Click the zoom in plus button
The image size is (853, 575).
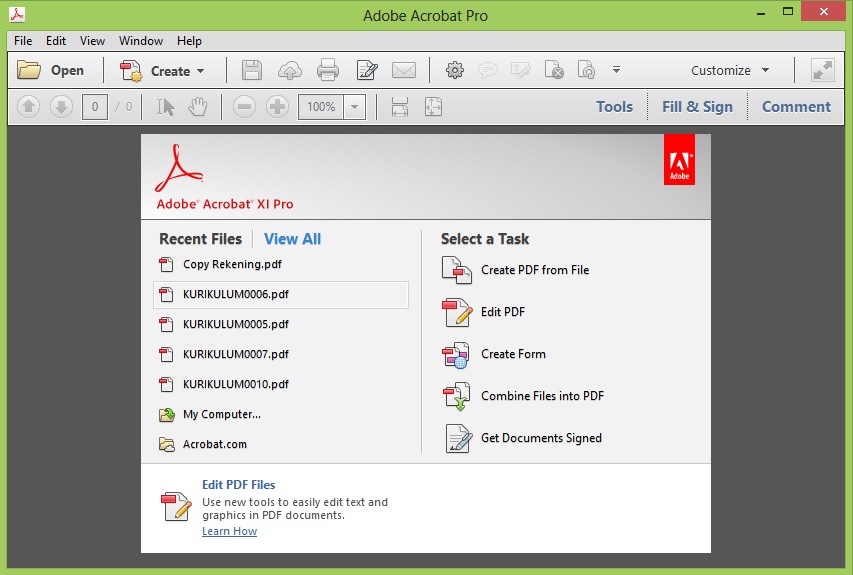point(277,107)
